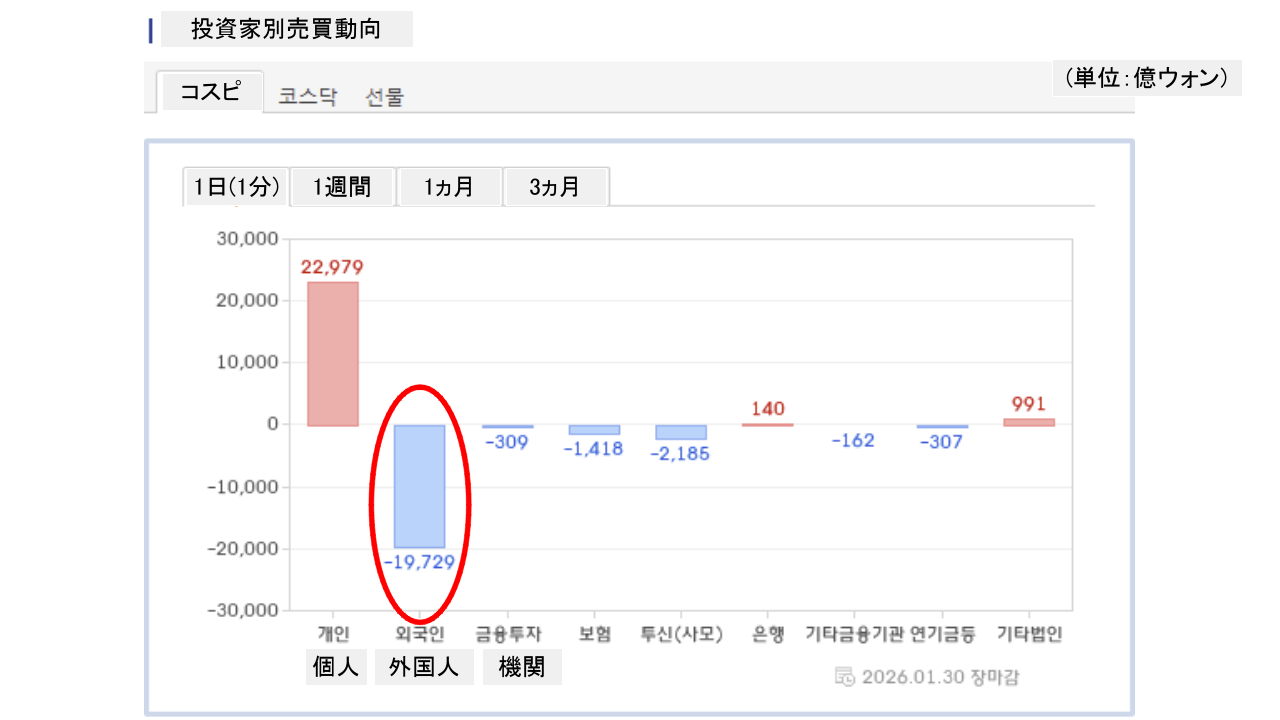The image size is (1280, 720).
Task: Click the market-close icon beside the 2026.01.30 date
Action: (844, 677)
